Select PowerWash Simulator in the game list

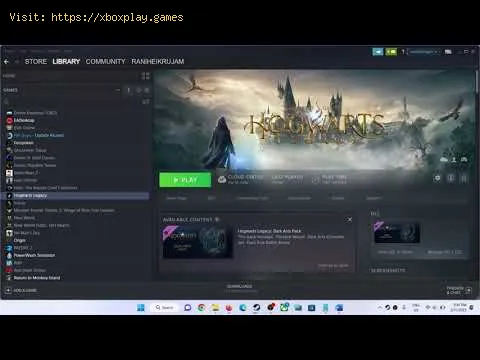click(34, 255)
